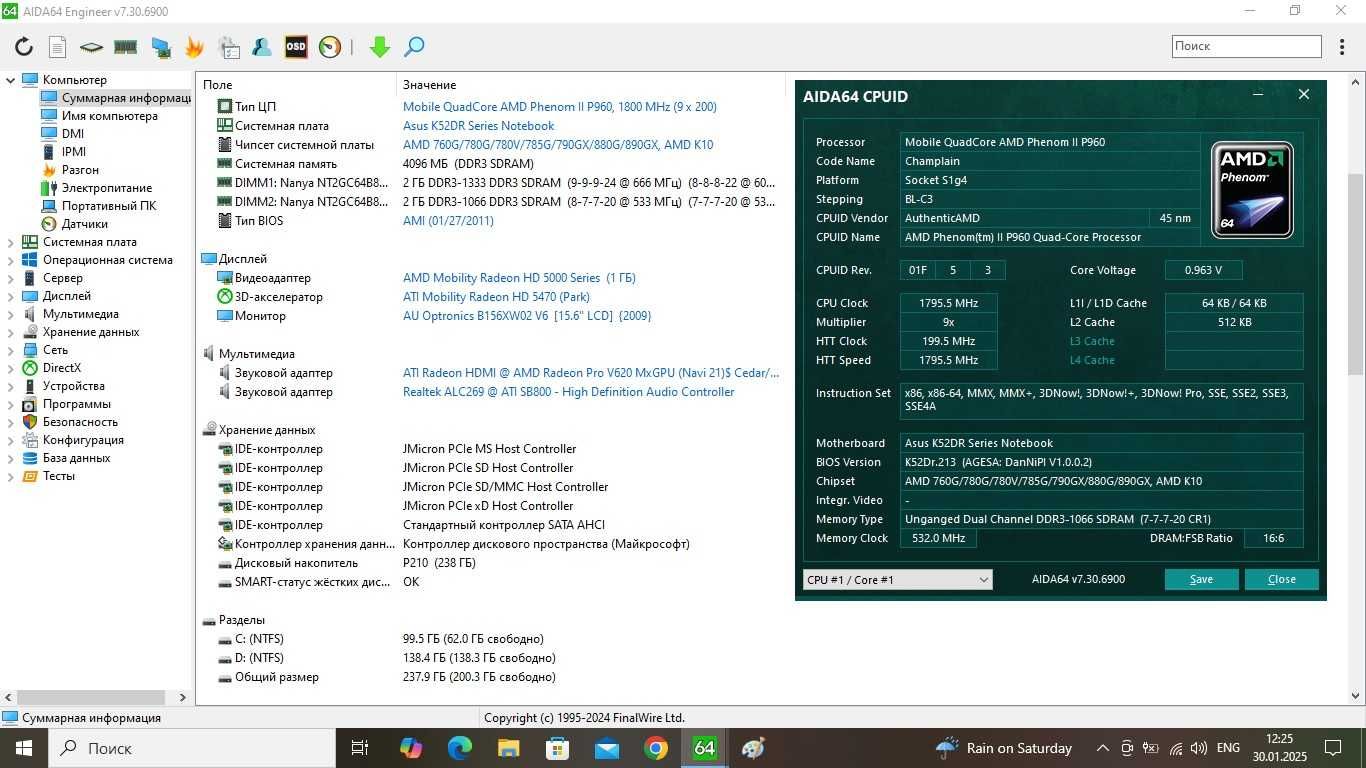The height and width of the screenshot is (768, 1366).
Task: Select the Xbox icon next to DirectX
Action: 30,368
